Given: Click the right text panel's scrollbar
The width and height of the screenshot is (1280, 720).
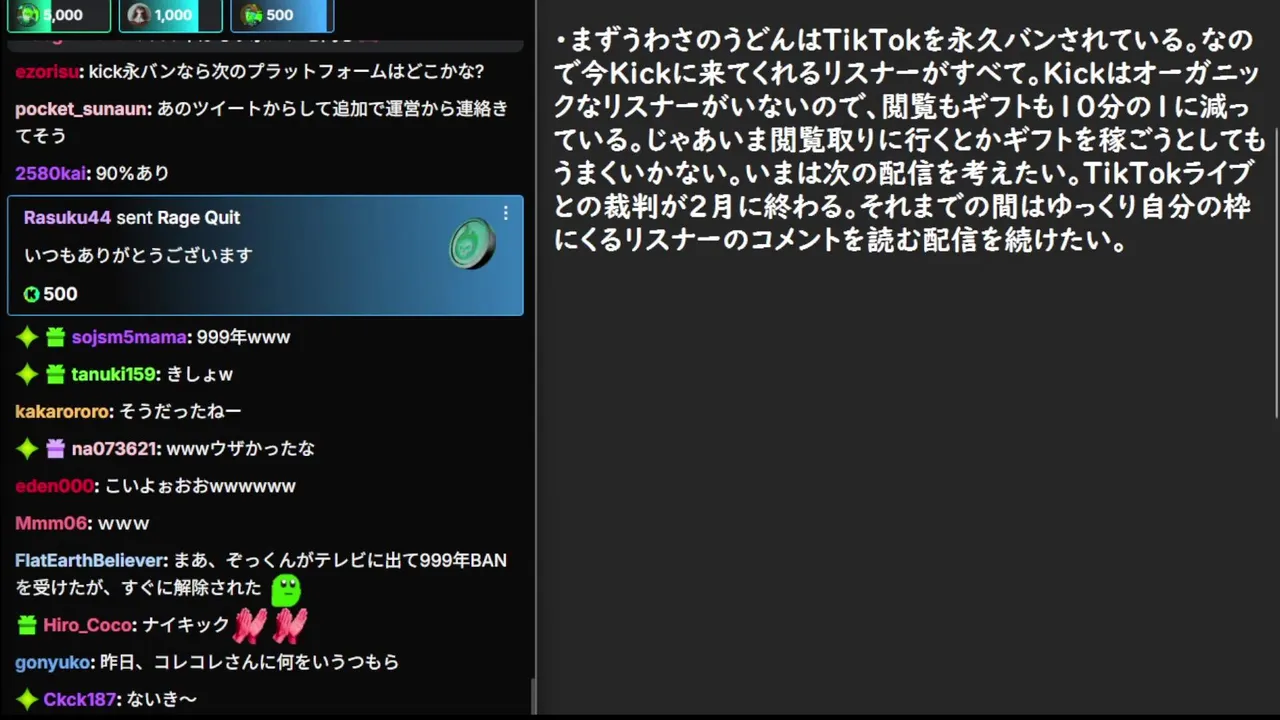Looking at the screenshot, I should [1276, 274].
